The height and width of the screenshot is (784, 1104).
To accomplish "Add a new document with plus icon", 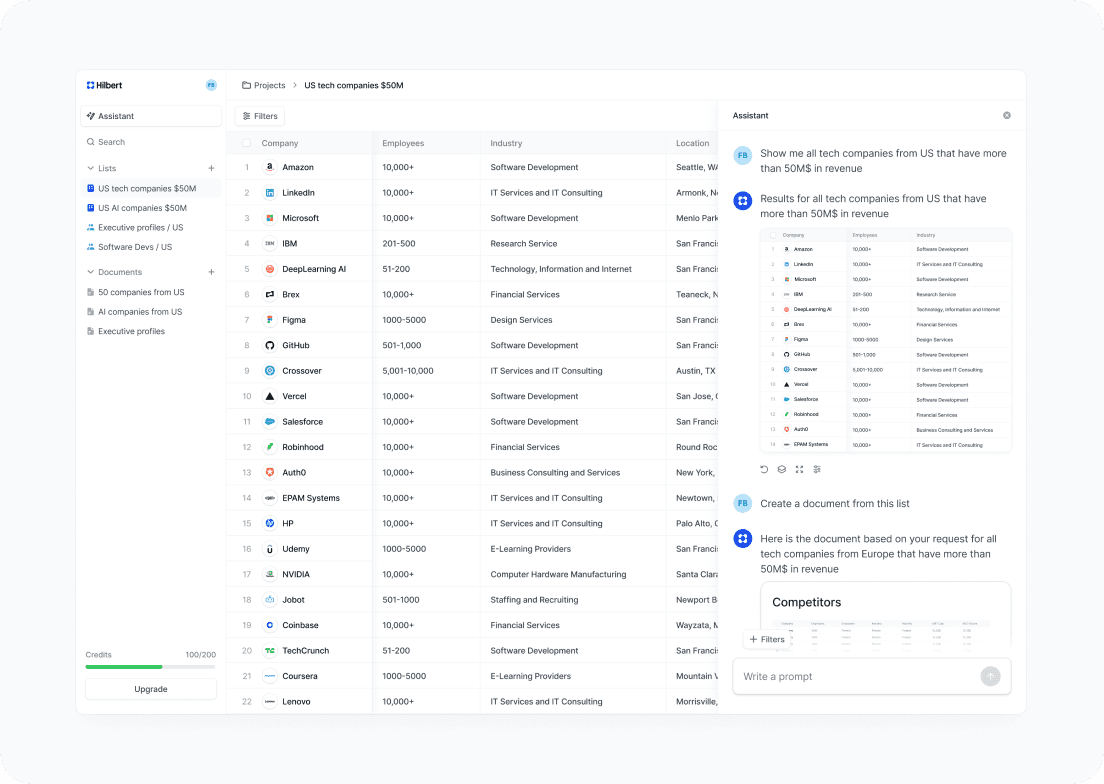I will tap(211, 272).
